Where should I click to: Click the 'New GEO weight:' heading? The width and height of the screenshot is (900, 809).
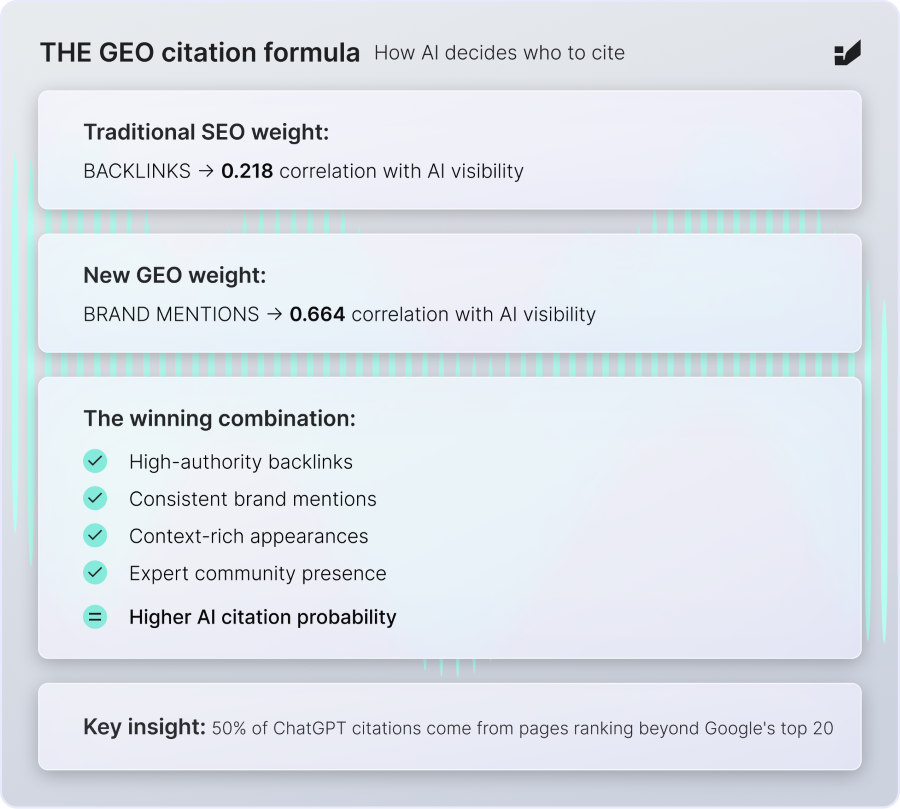(175, 275)
